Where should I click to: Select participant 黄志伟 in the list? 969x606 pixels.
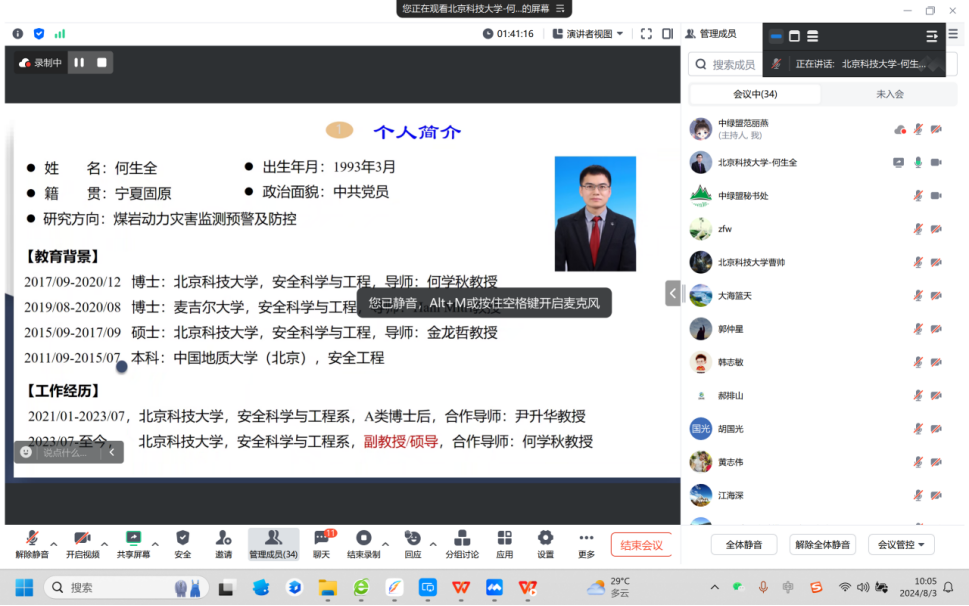point(823,462)
